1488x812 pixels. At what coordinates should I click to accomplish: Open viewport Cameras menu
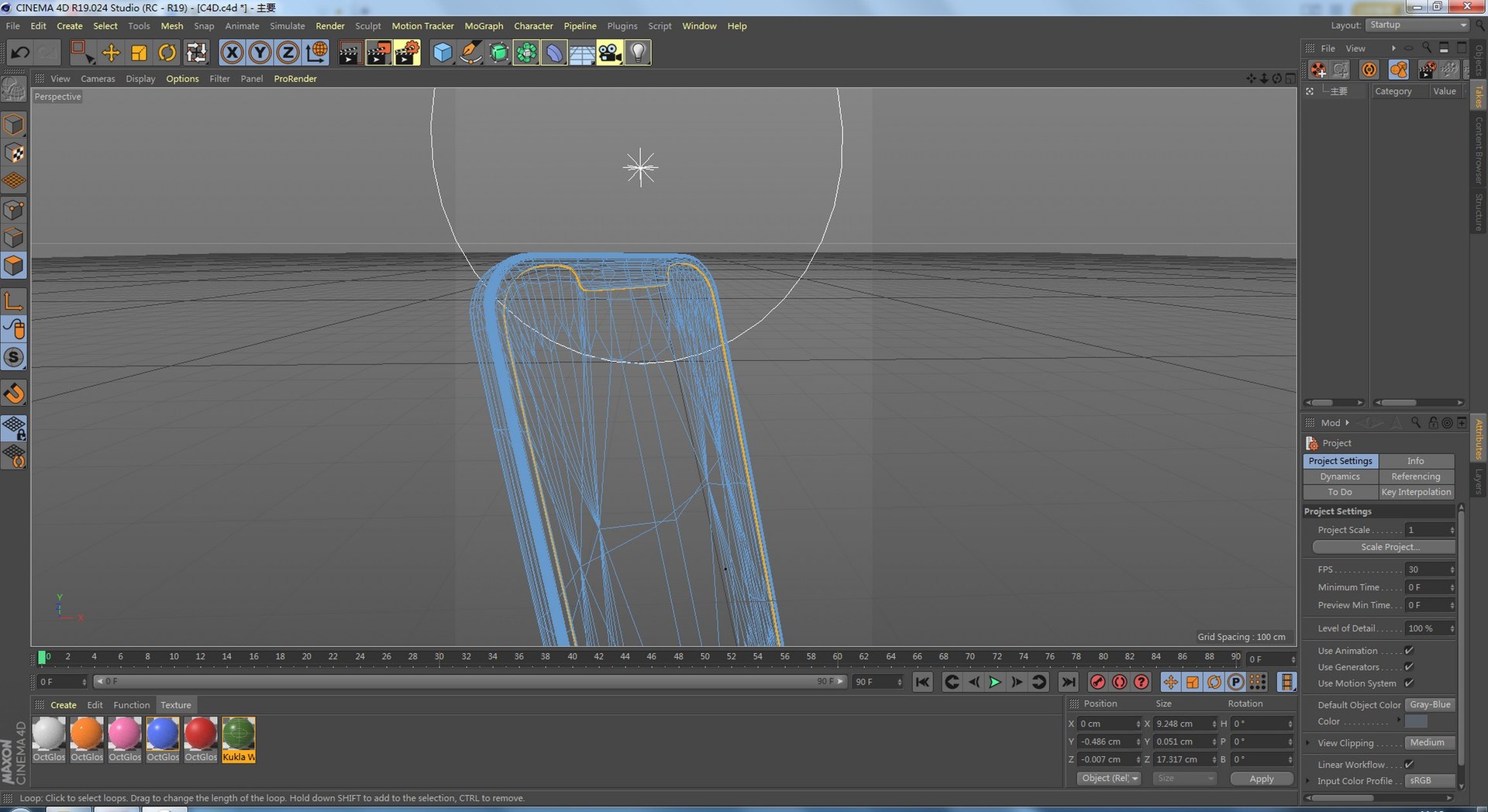(x=98, y=78)
